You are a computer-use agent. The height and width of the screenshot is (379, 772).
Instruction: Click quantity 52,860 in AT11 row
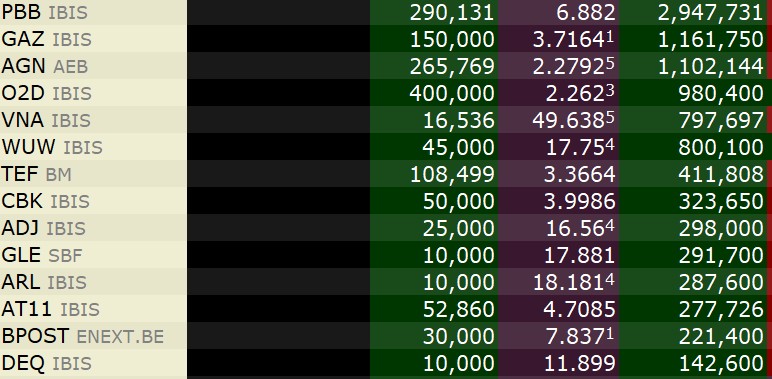click(458, 310)
